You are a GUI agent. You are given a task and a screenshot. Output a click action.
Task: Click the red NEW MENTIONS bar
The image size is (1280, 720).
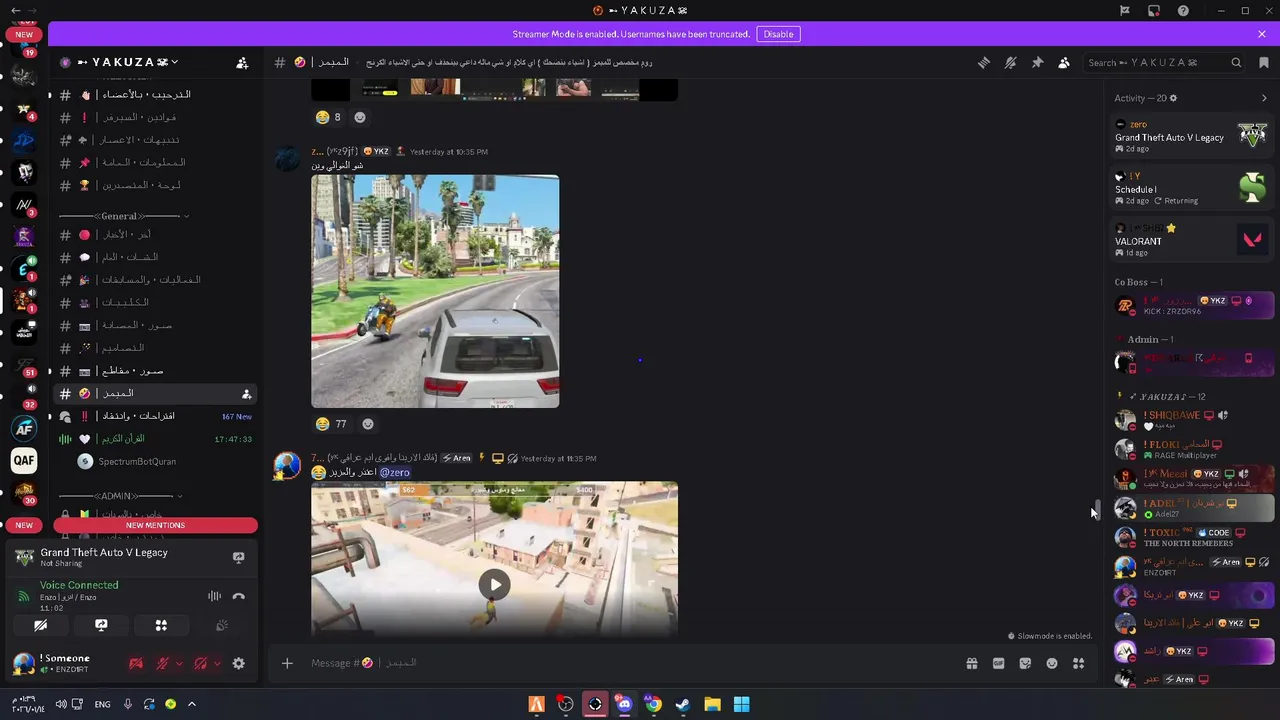click(x=155, y=525)
